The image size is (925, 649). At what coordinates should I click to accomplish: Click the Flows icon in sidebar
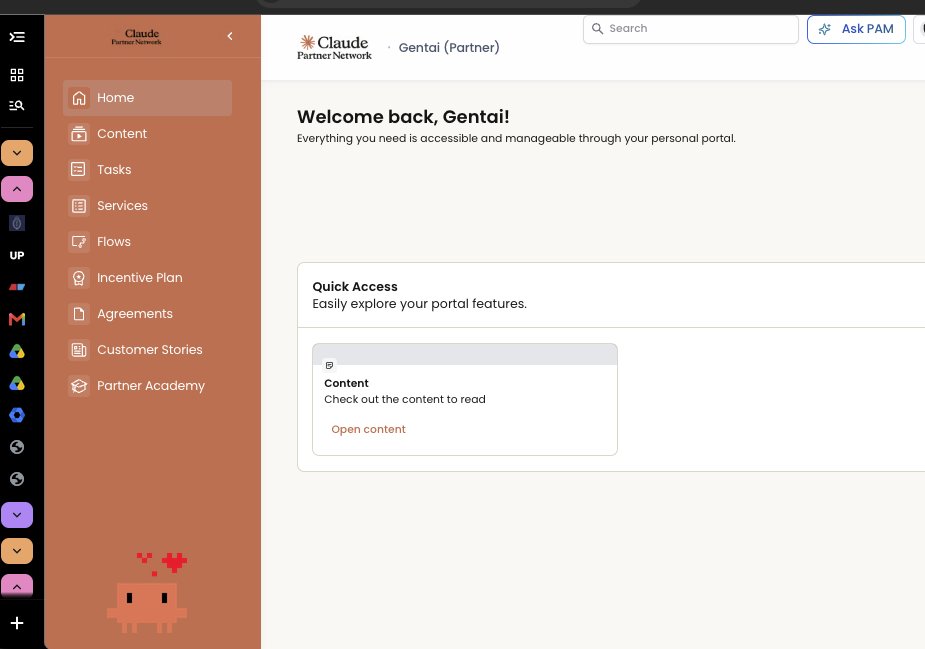[78, 242]
